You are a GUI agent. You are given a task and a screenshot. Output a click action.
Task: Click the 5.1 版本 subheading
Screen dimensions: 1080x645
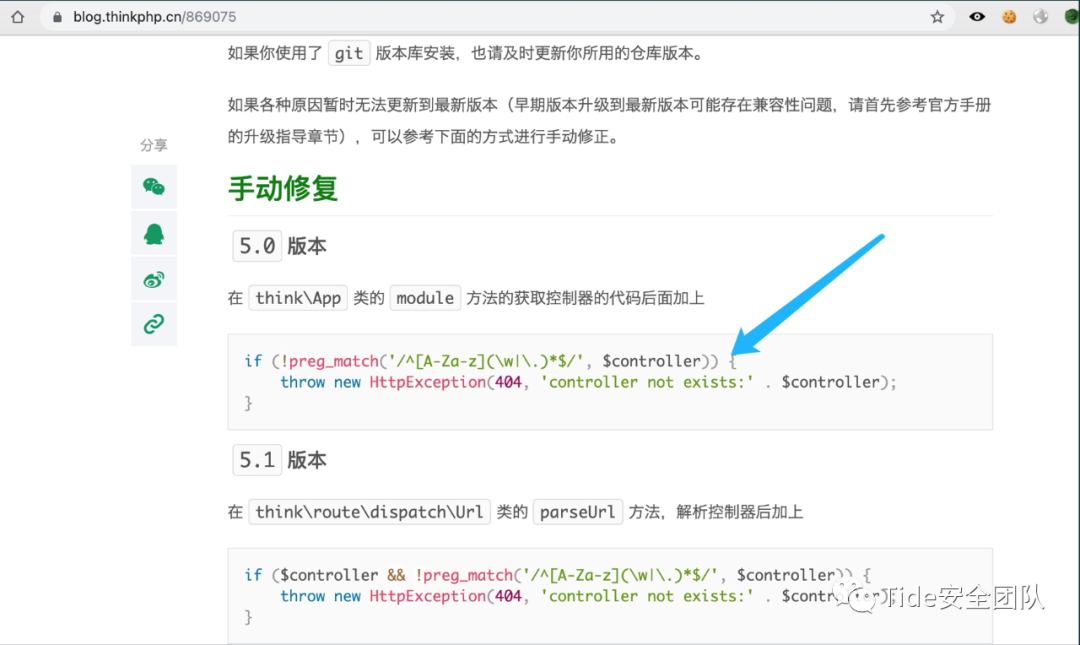point(280,460)
